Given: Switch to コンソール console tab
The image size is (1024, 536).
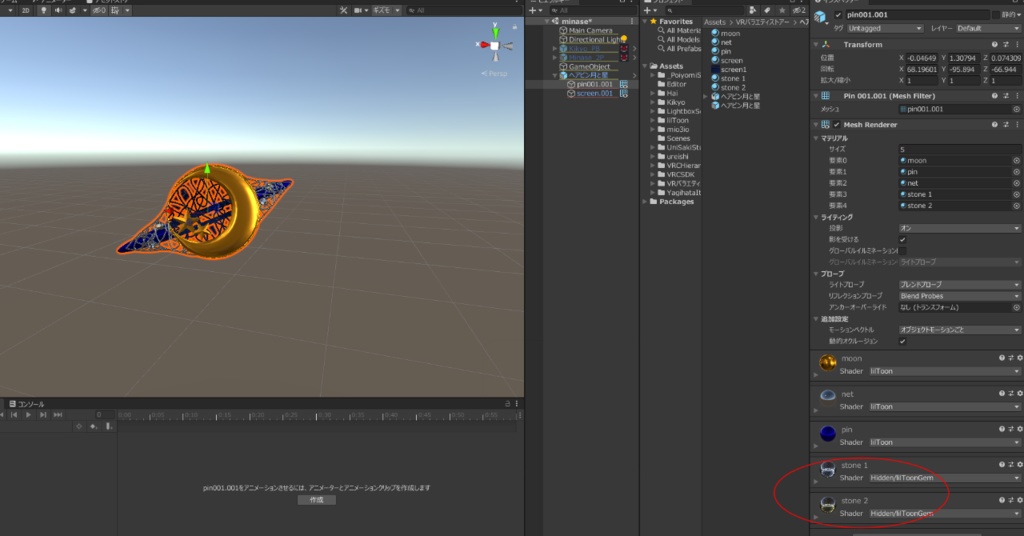Looking at the screenshot, I should click(27, 404).
